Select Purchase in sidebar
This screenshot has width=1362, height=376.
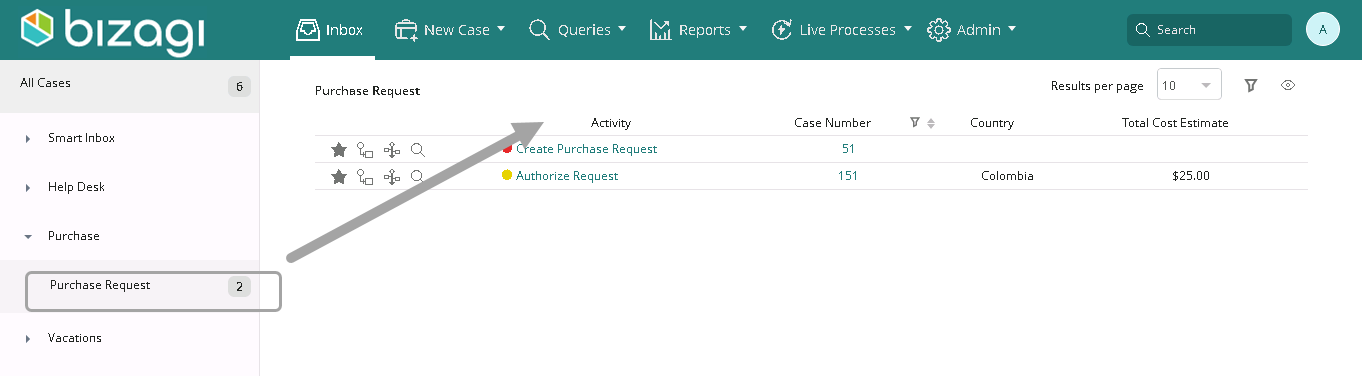tap(74, 236)
